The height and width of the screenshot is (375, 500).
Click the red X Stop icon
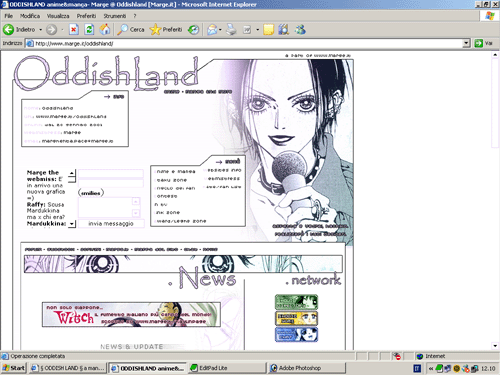tap(73, 30)
